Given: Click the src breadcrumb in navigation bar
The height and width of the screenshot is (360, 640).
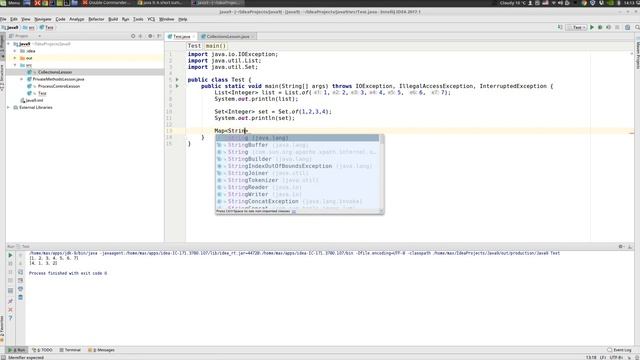Looking at the screenshot, I should coord(29,27).
